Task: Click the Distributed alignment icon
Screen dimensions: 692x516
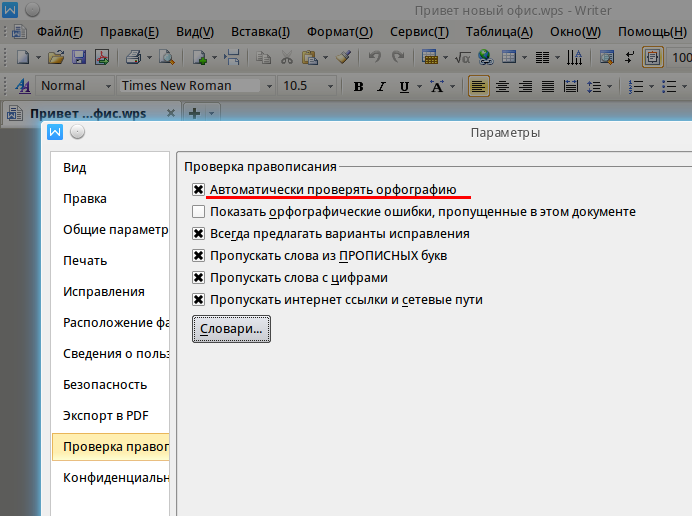Action: [571, 87]
